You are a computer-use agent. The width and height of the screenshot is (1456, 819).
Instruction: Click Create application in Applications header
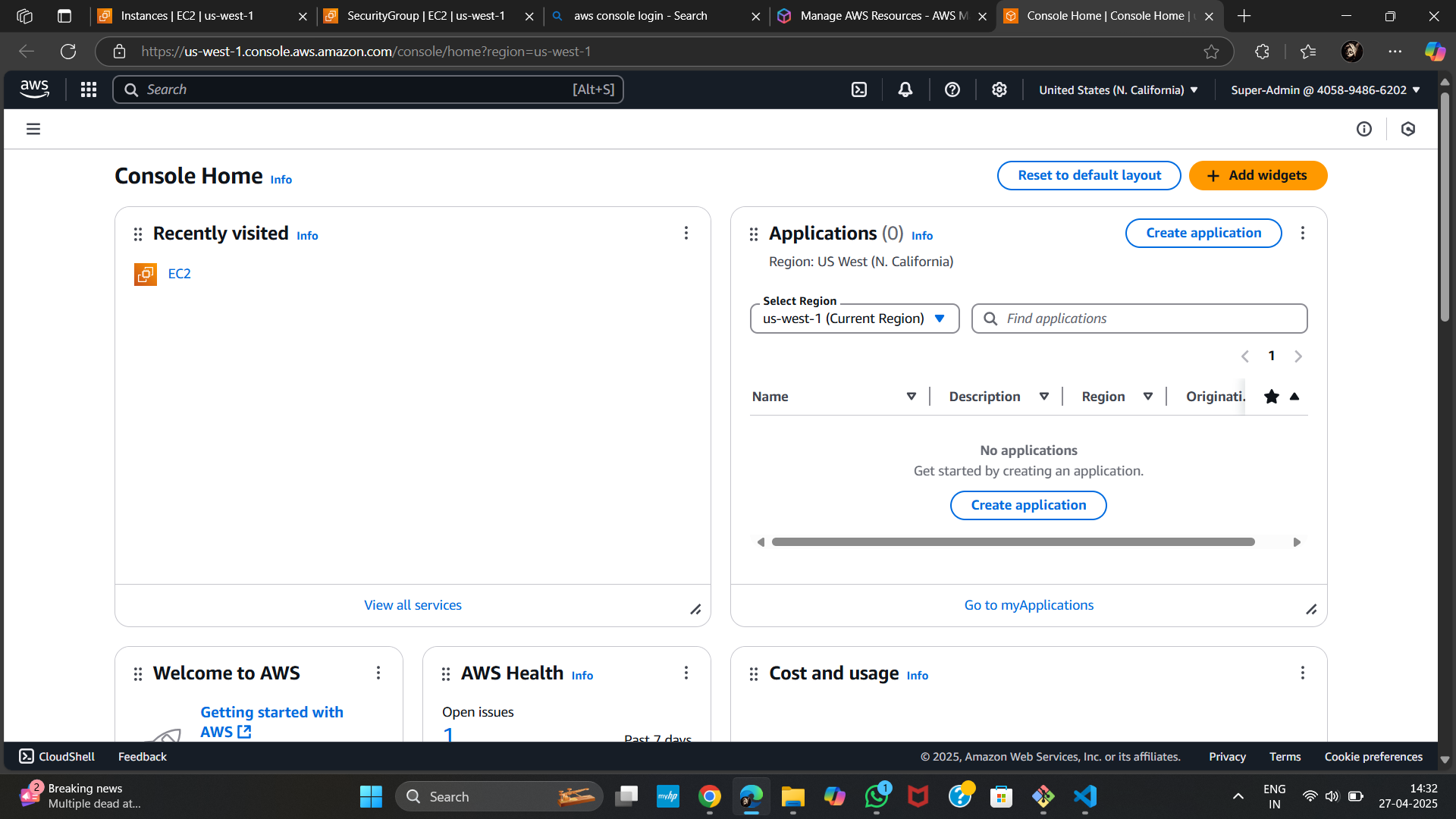1203,233
